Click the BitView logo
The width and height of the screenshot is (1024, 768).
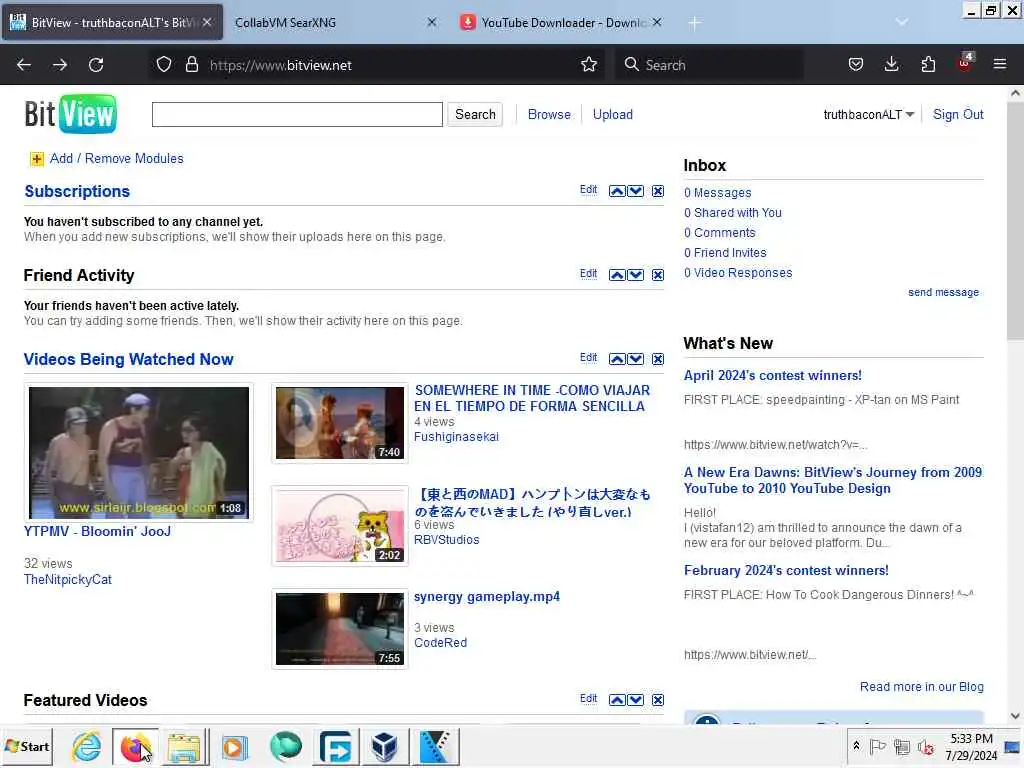coord(71,114)
